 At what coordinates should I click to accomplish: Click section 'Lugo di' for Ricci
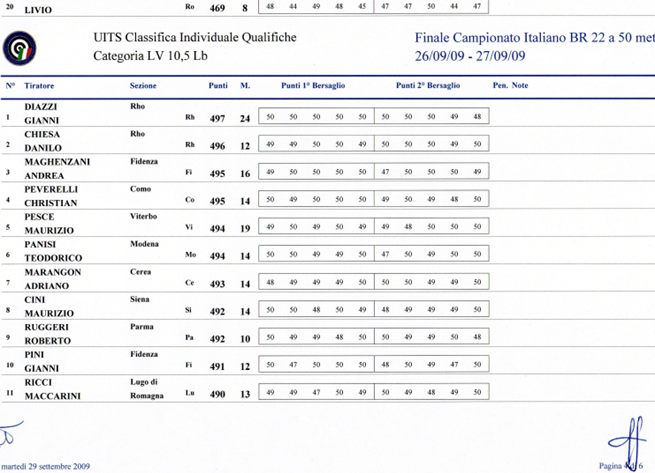coord(144,382)
